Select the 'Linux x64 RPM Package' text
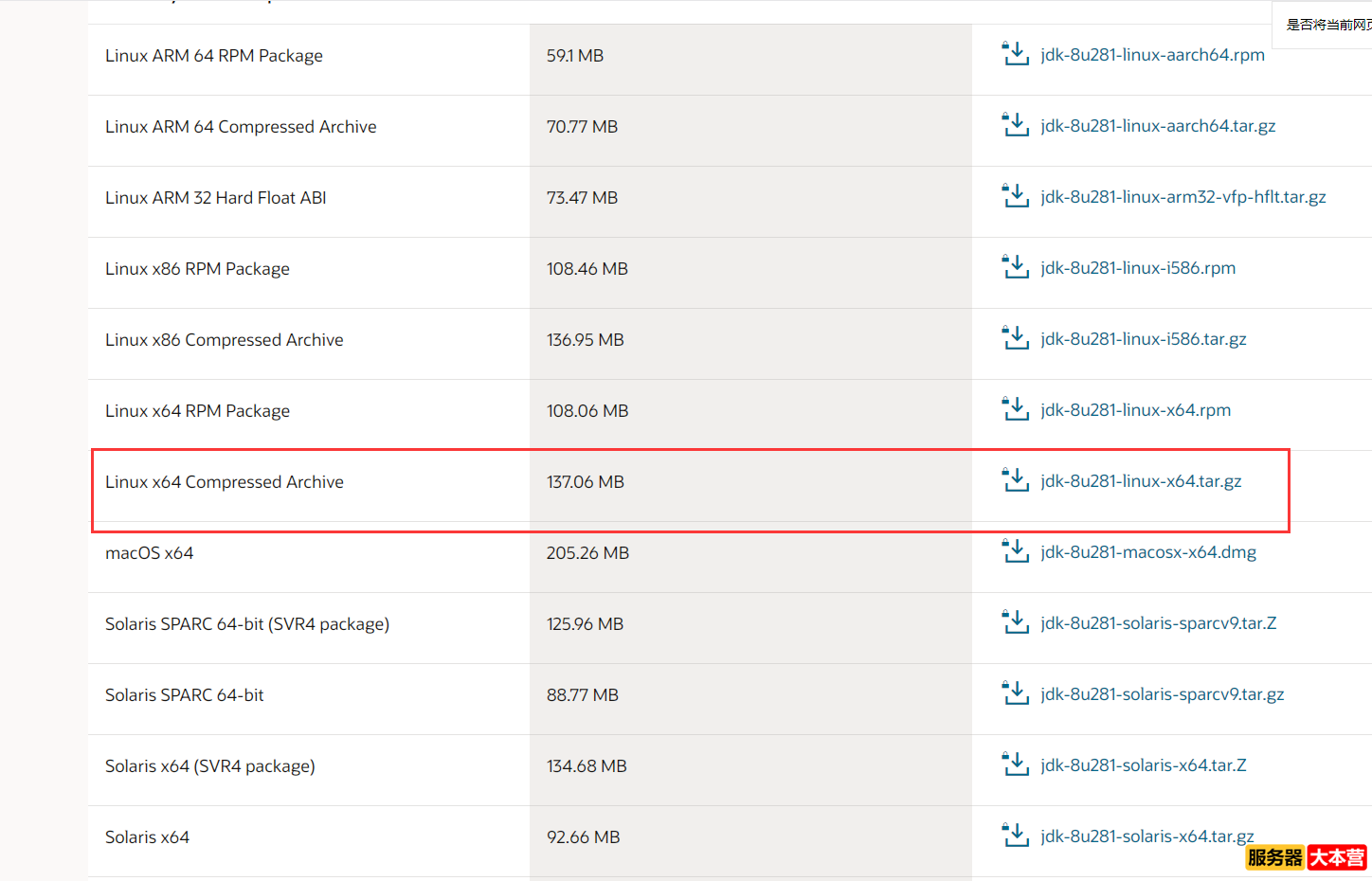Viewport: 1372px width, 881px height. click(197, 411)
